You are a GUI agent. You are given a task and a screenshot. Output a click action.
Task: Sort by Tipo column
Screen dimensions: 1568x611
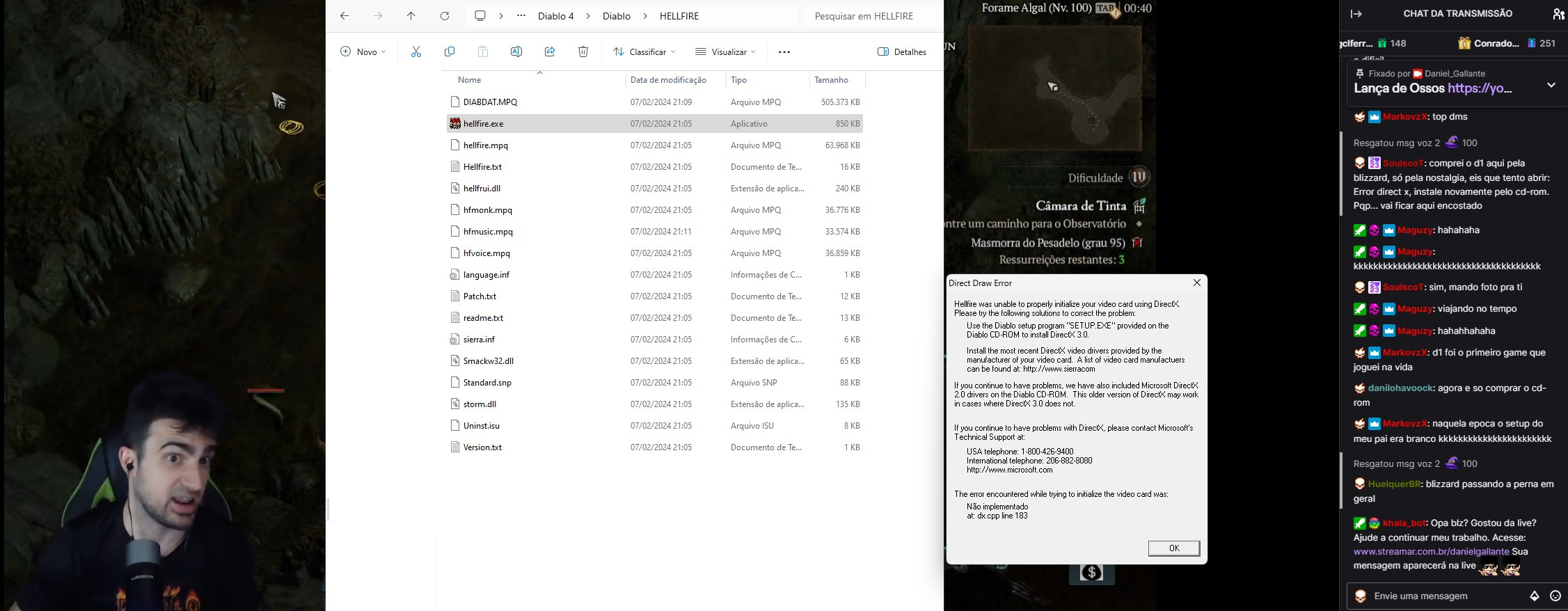(738, 80)
